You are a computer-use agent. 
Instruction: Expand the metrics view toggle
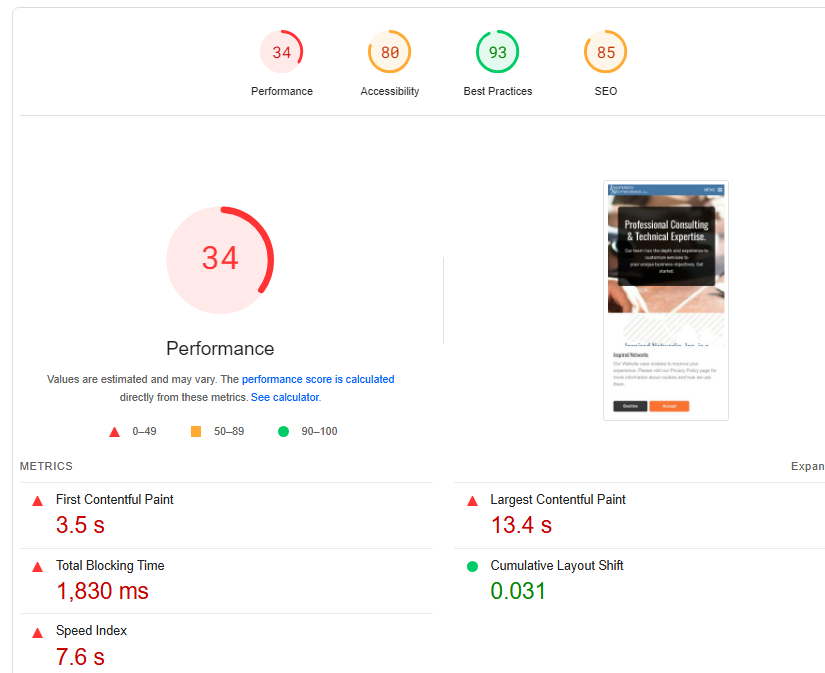[x=808, y=466]
